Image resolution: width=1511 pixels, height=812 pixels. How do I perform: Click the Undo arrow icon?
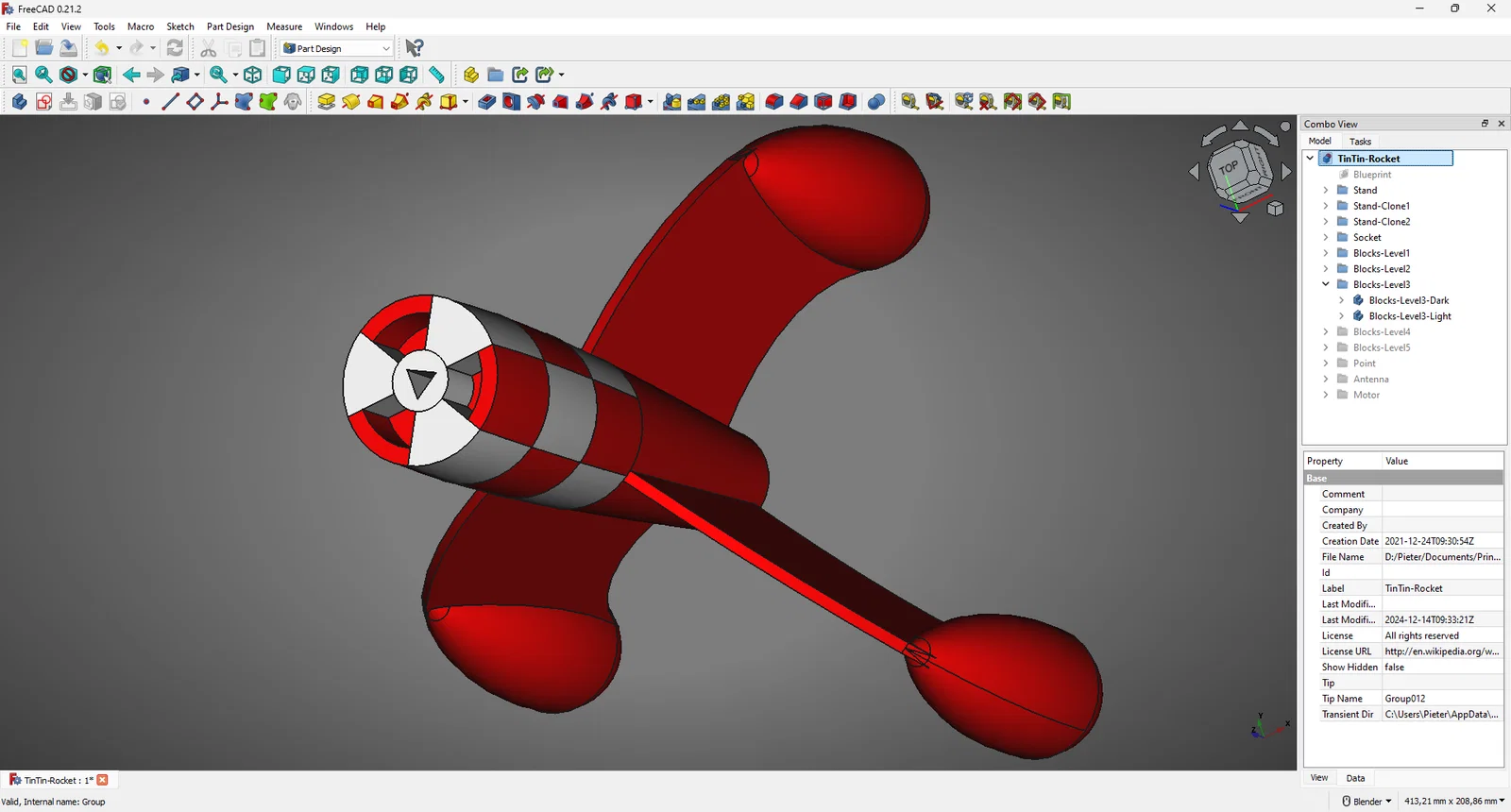click(102, 48)
